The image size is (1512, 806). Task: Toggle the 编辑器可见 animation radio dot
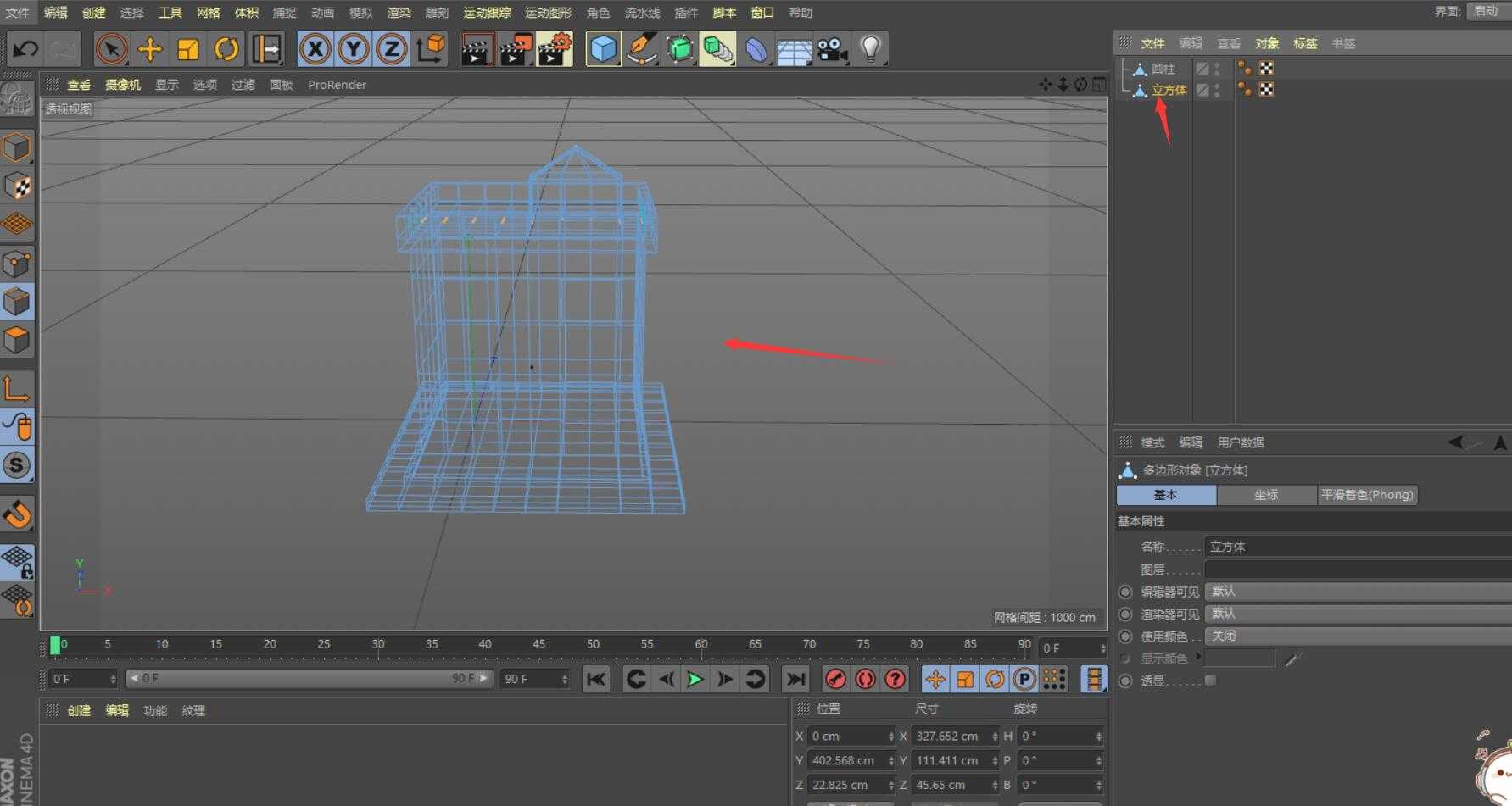click(x=1125, y=592)
